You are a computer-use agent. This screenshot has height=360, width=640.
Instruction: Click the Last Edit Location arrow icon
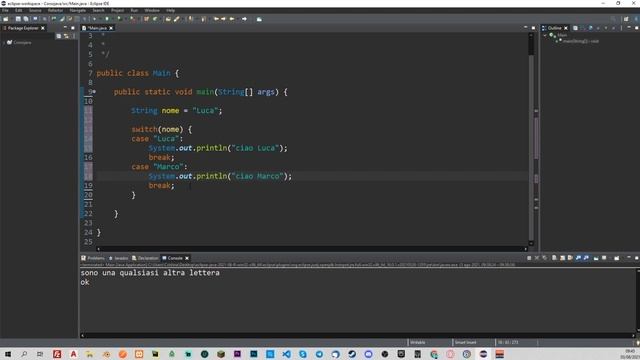(216, 19)
